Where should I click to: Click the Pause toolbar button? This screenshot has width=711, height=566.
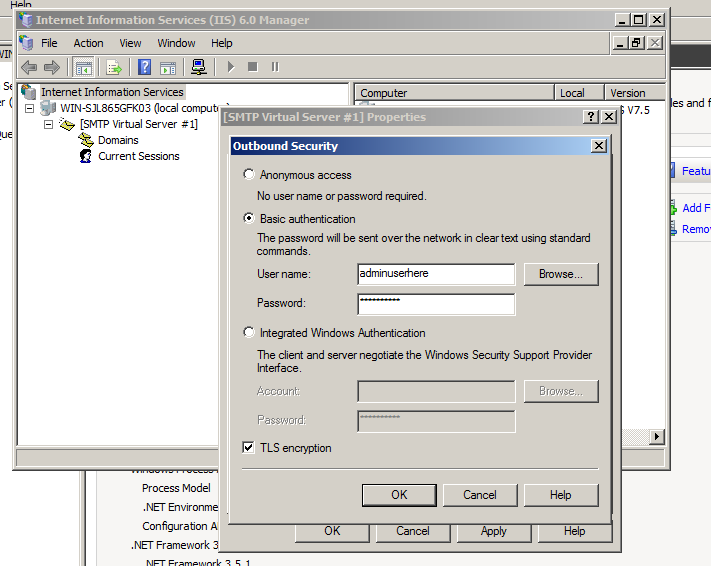coord(275,67)
